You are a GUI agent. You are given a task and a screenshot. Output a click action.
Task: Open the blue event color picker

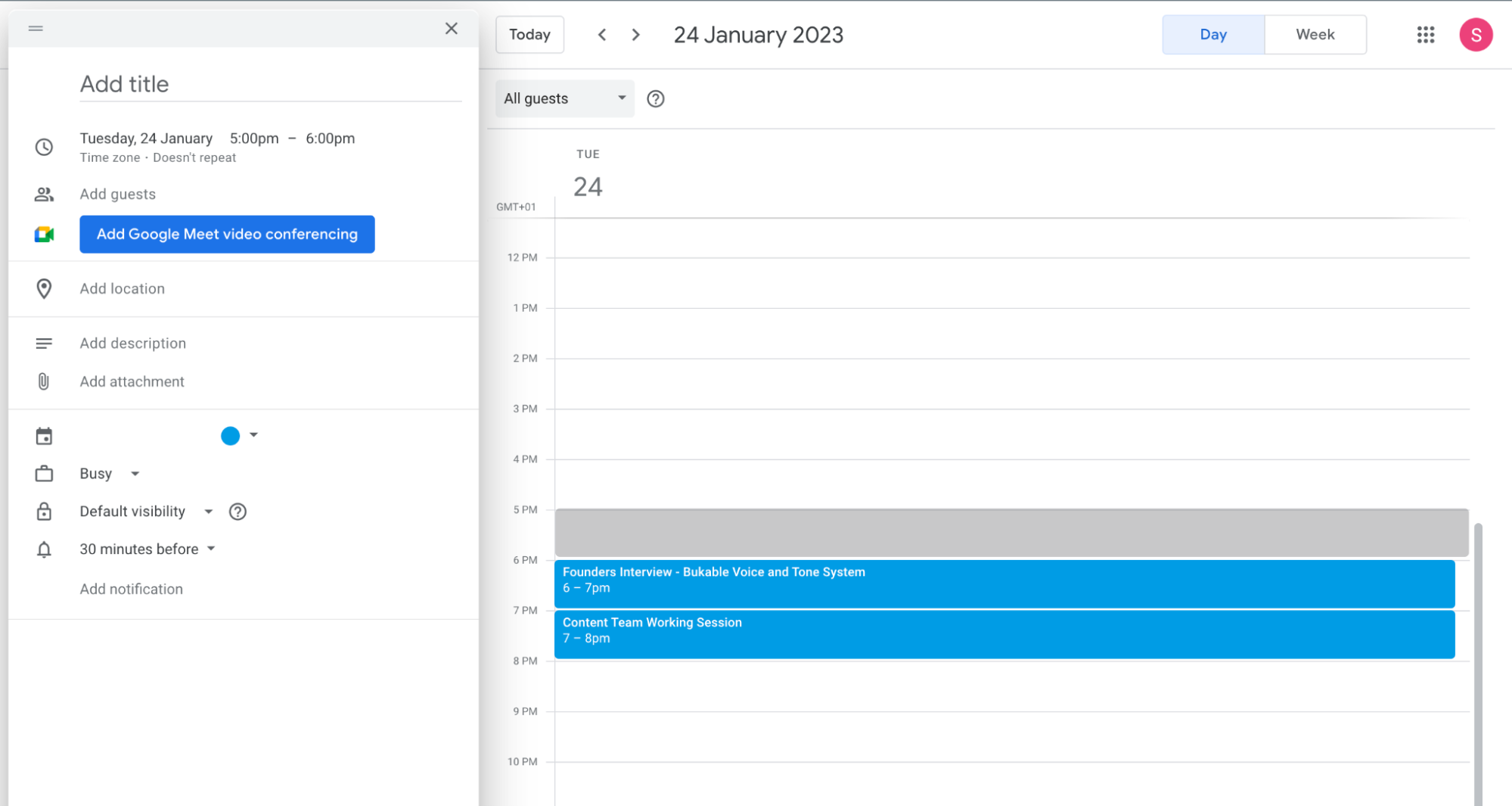pos(239,436)
